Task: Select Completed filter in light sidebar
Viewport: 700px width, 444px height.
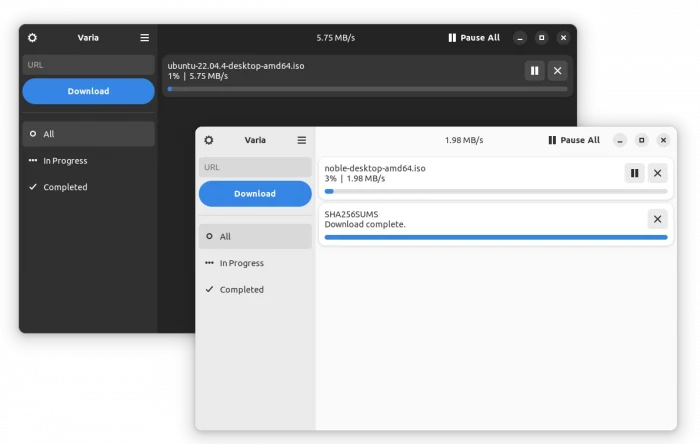Action: [241, 290]
